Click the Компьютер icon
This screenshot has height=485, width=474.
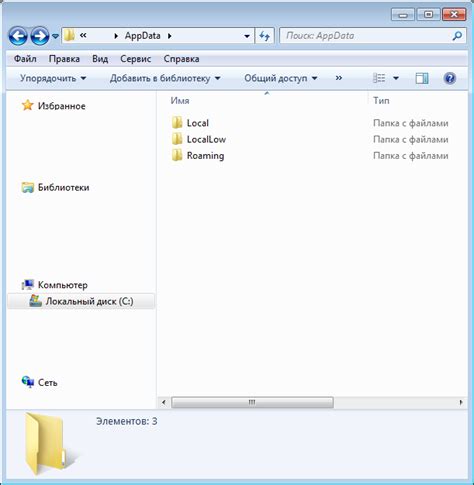[x=28, y=285]
